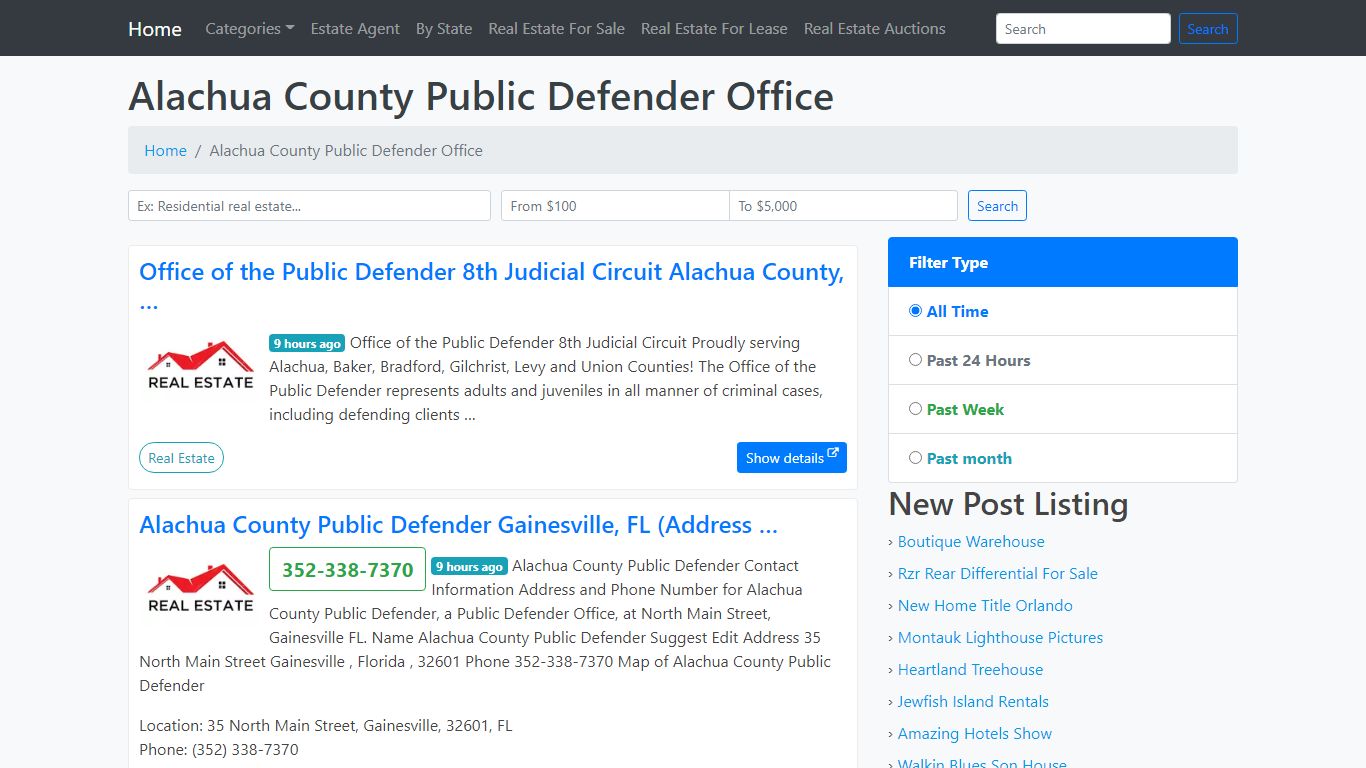
Task: Open Real Estate For Sale menu item
Action: tap(556, 29)
